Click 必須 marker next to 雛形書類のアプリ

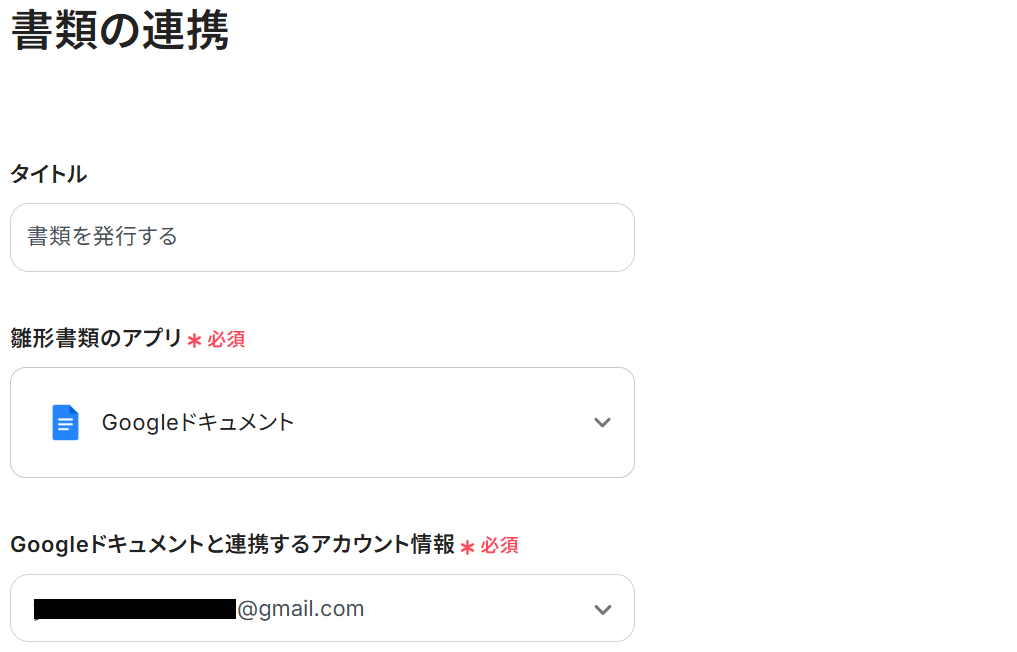[x=226, y=340]
